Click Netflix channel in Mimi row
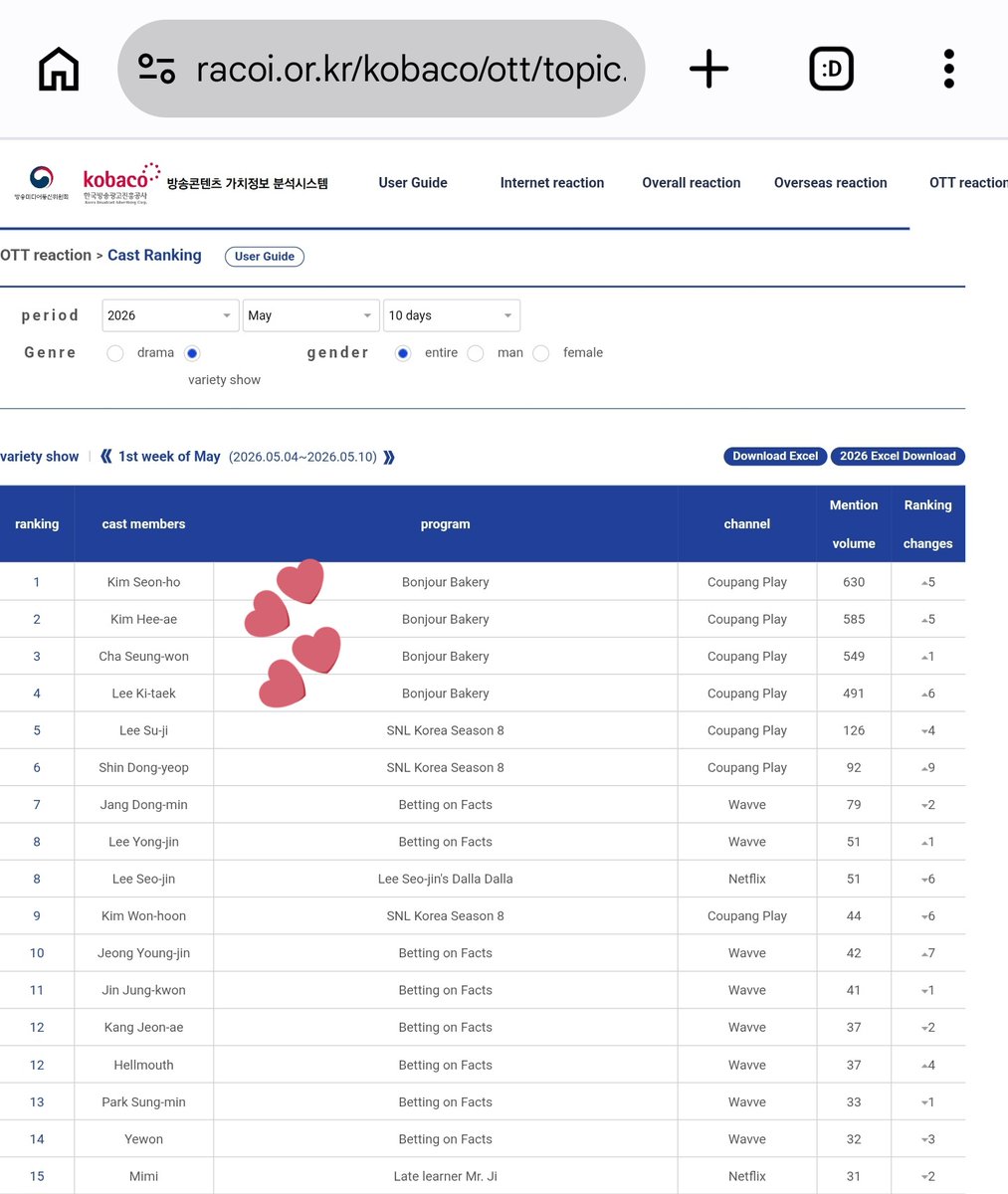 [x=747, y=1176]
